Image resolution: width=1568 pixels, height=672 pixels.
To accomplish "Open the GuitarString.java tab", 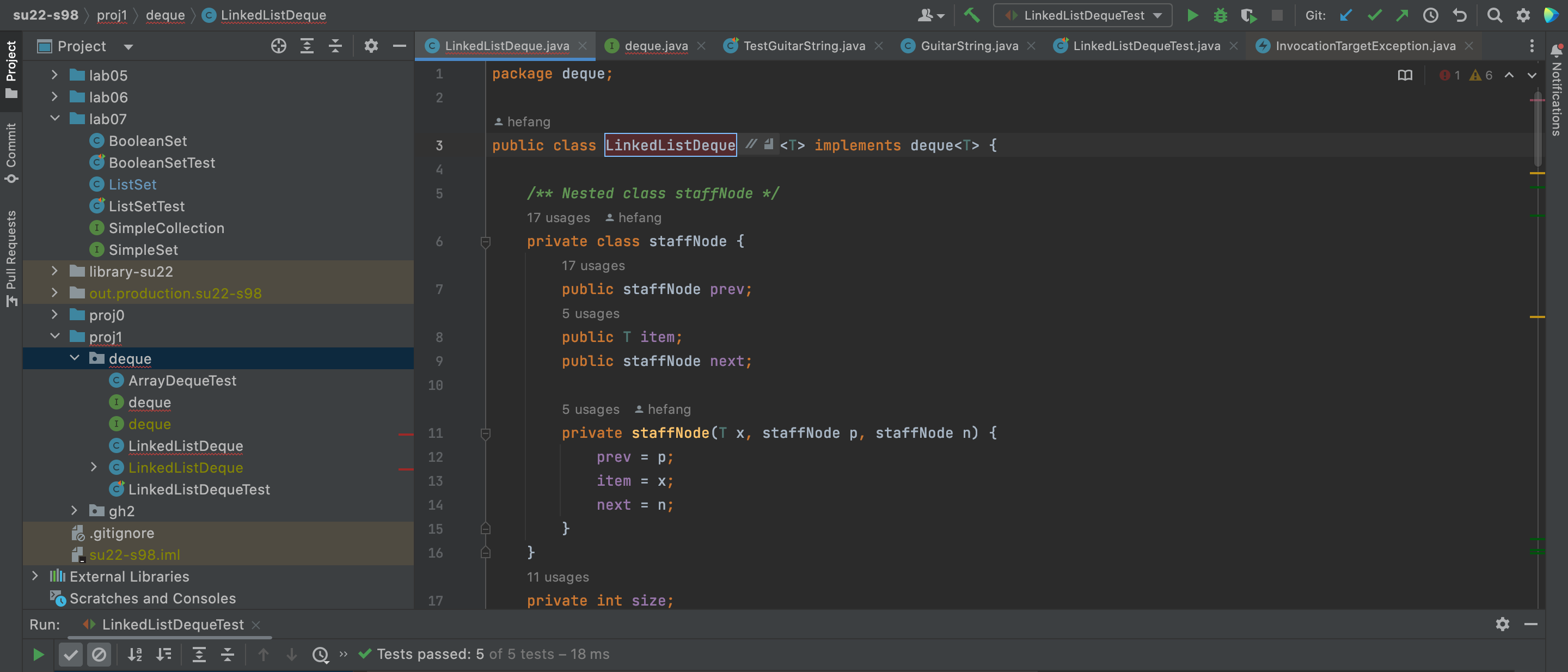I will (x=969, y=46).
